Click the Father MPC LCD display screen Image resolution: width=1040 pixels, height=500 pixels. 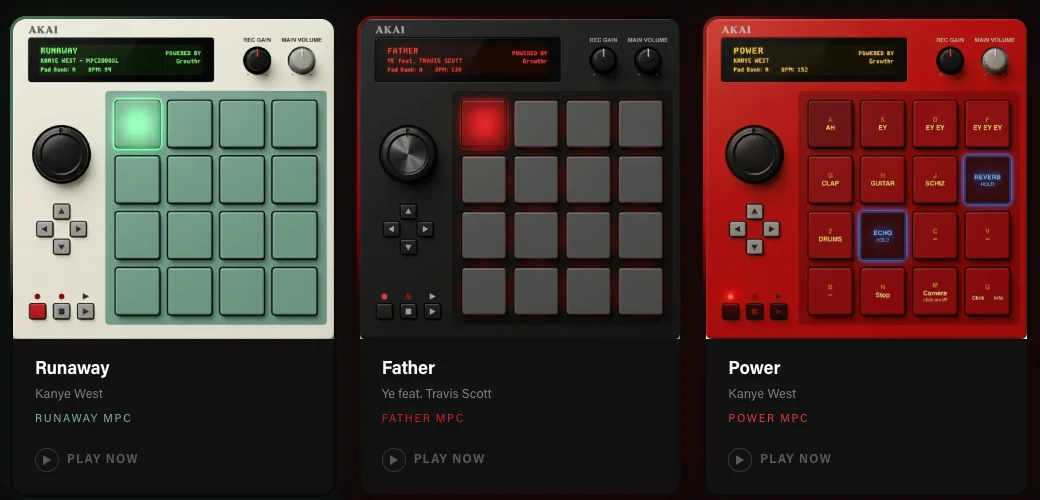click(x=468, y=60)
